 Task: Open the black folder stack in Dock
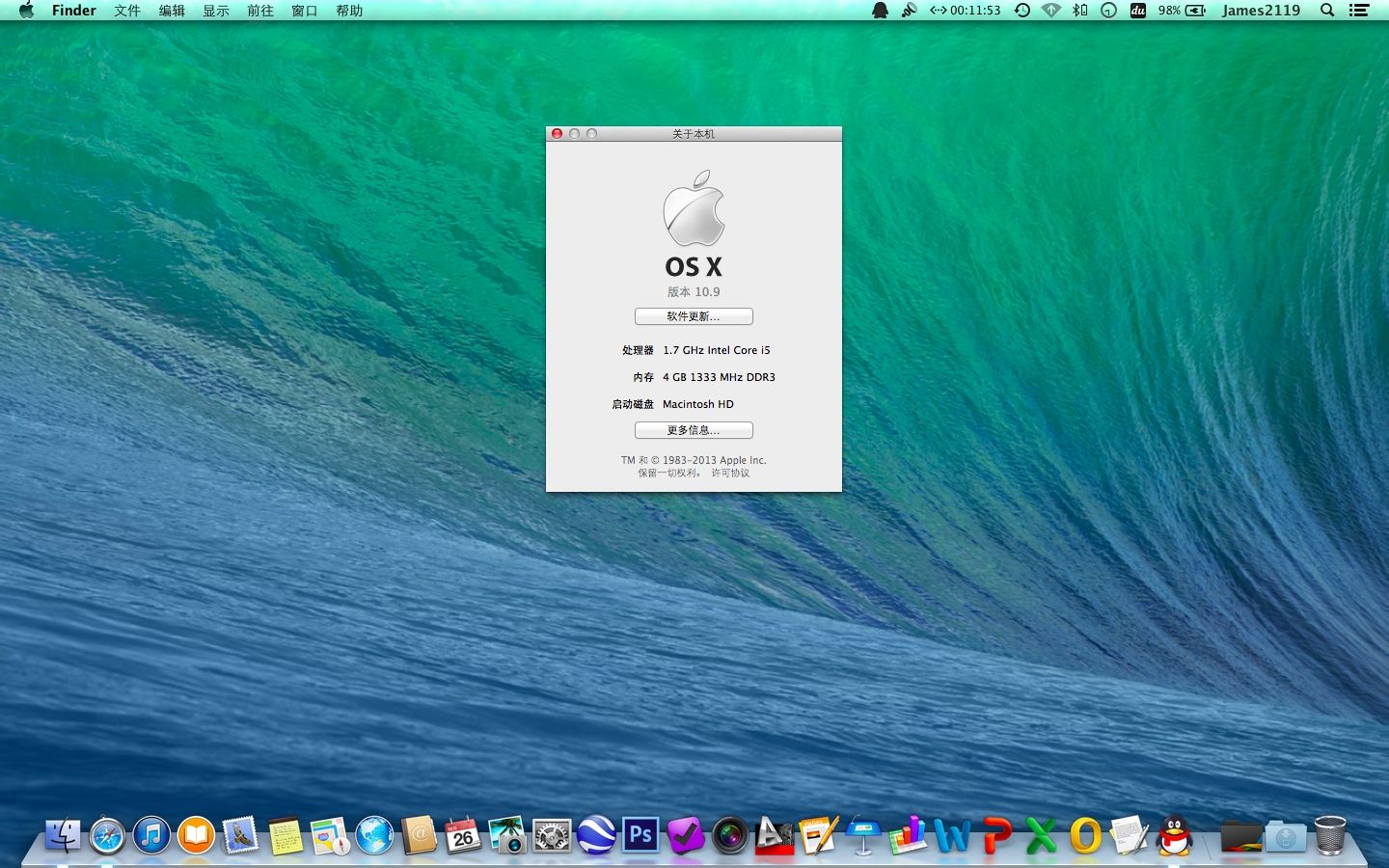tap(1241, 835)
